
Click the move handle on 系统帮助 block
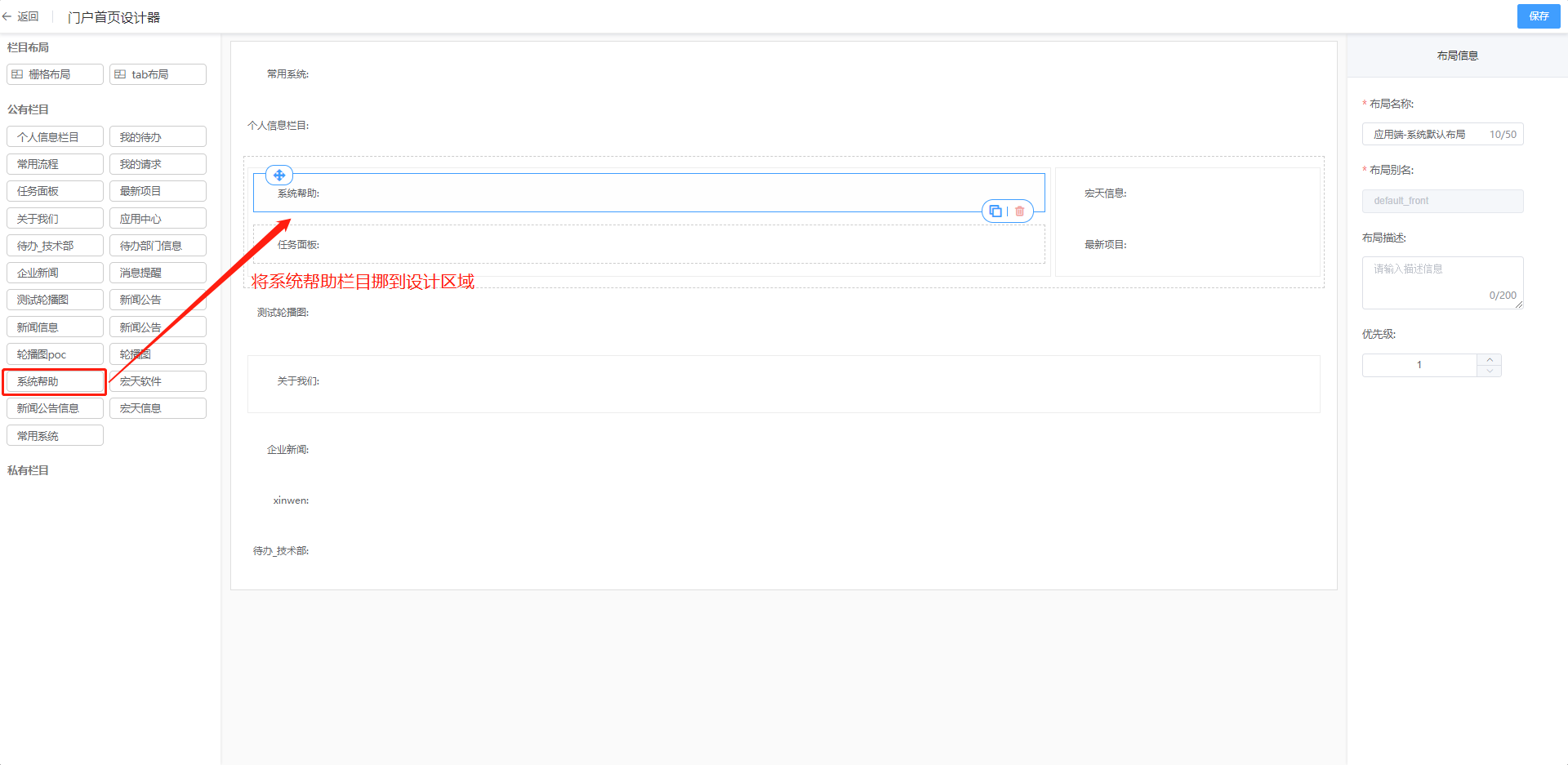[279, 175]
